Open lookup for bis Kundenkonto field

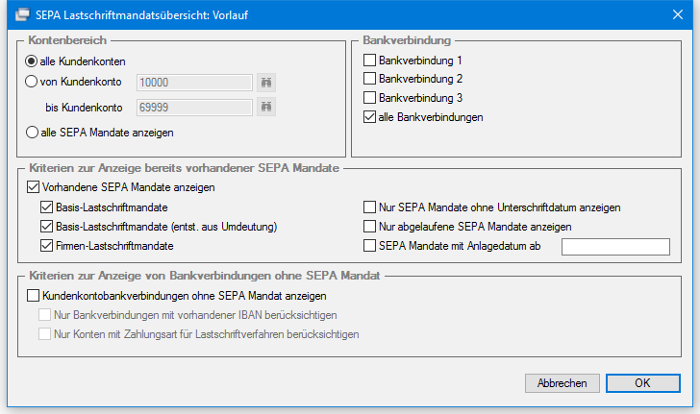(266, 107)
